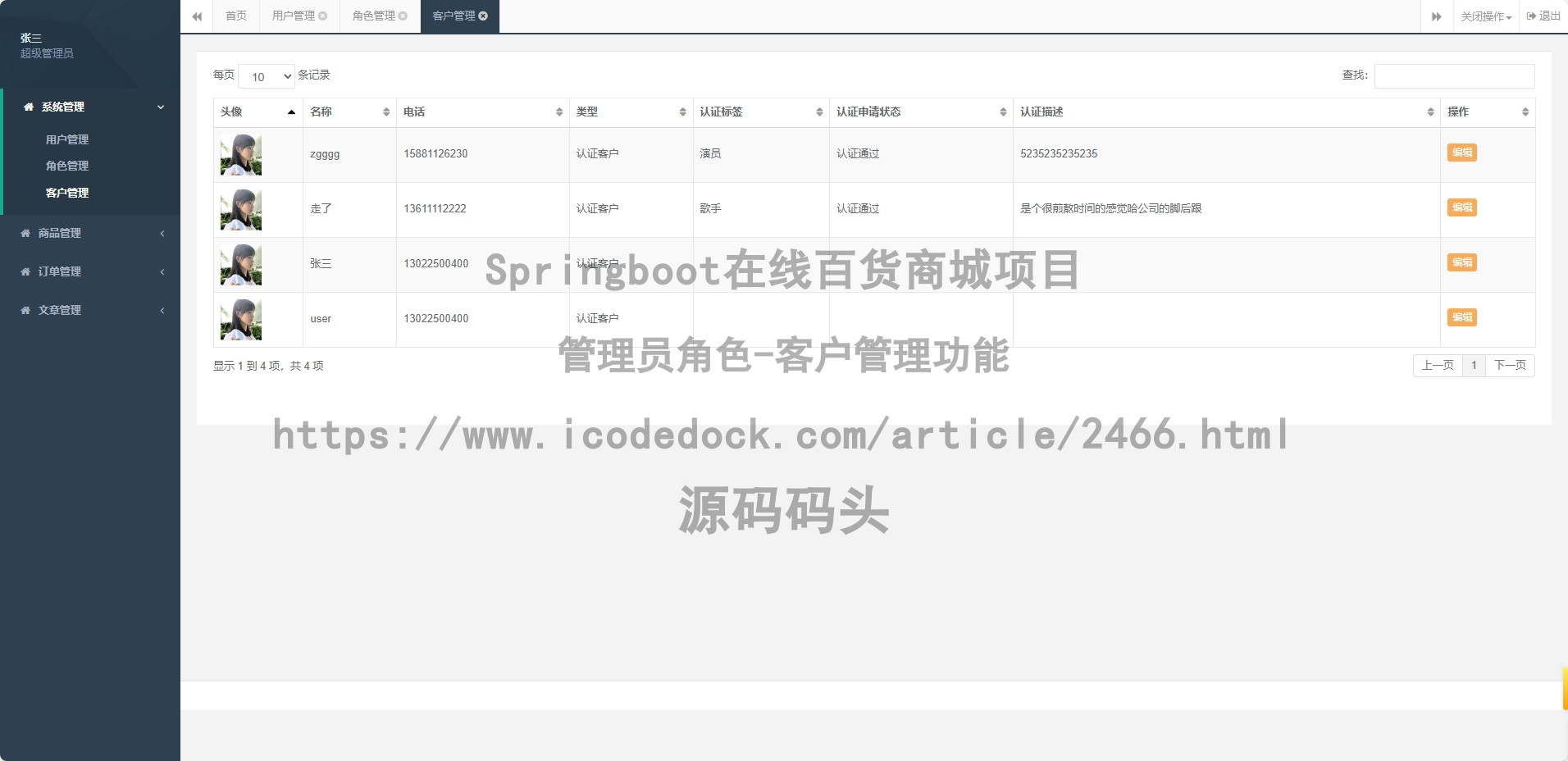
Task: Click 编辑 button for user
Action: point(1462,317)
